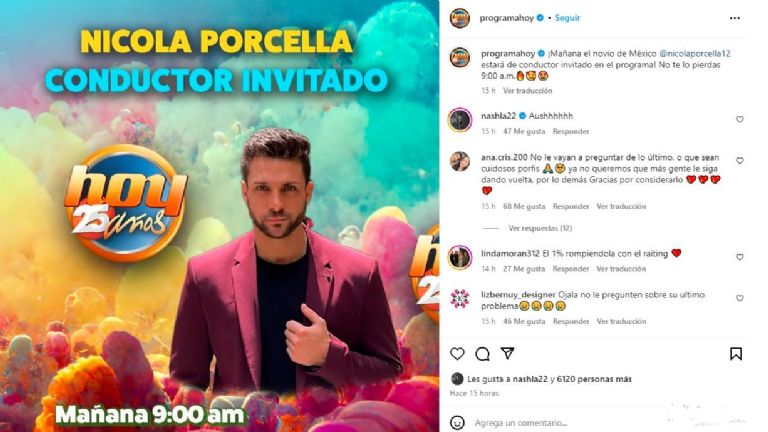The height and width of the screenshot is (432, 768).
Task: Open @nicolaporcella12 mention in caption
Action: click(x=695, y=53)
